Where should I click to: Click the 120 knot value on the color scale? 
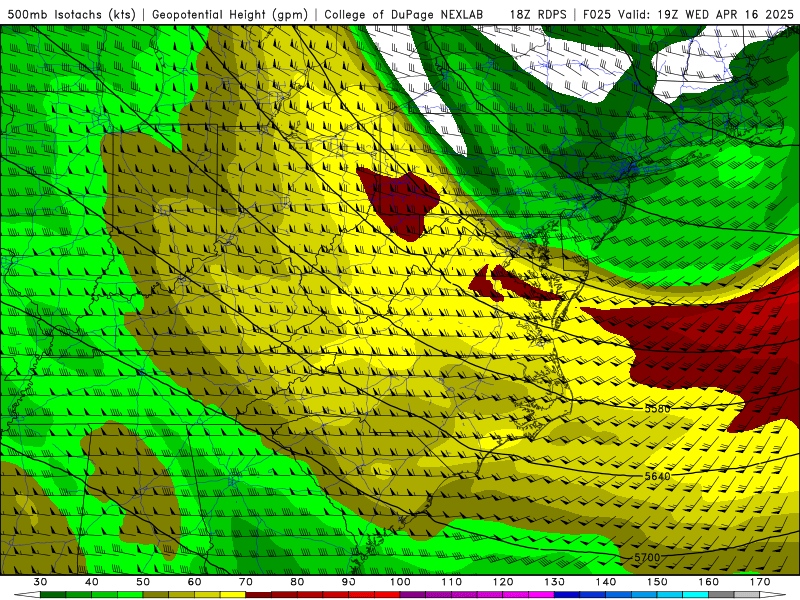coord(503,582)
